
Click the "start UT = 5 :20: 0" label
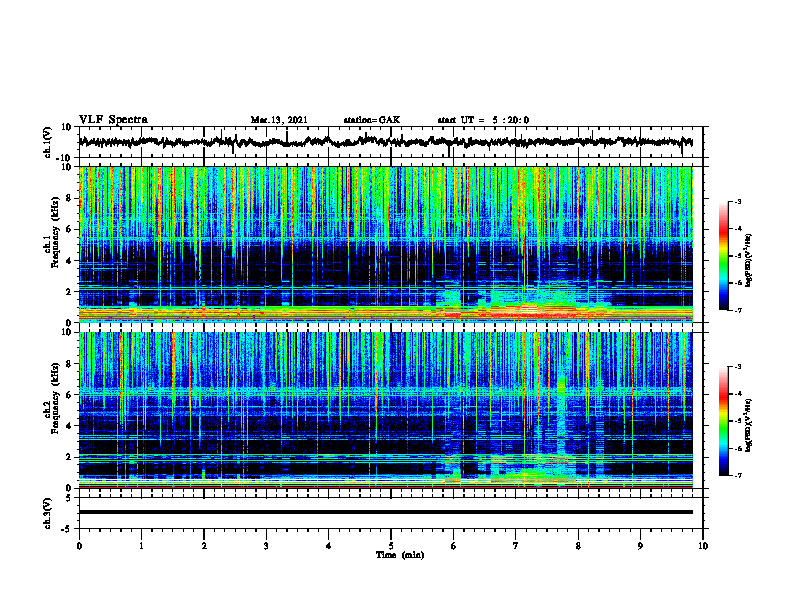[x=483, y=120]
